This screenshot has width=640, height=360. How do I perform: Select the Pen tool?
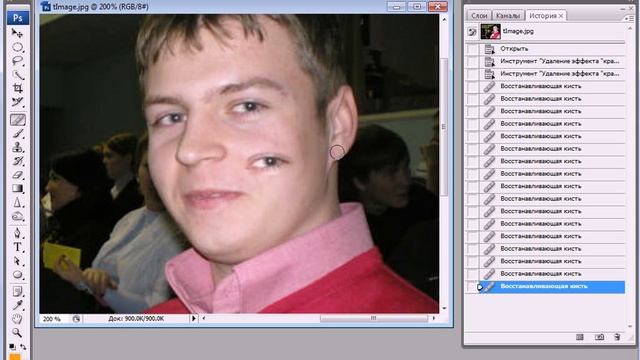click(x=18, y=233)
